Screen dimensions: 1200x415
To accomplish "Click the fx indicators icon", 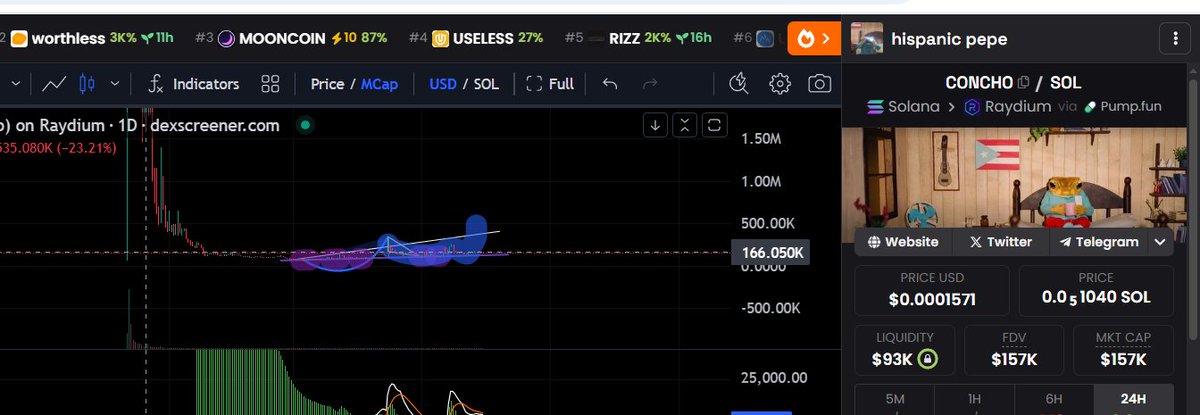I will 155,84.
